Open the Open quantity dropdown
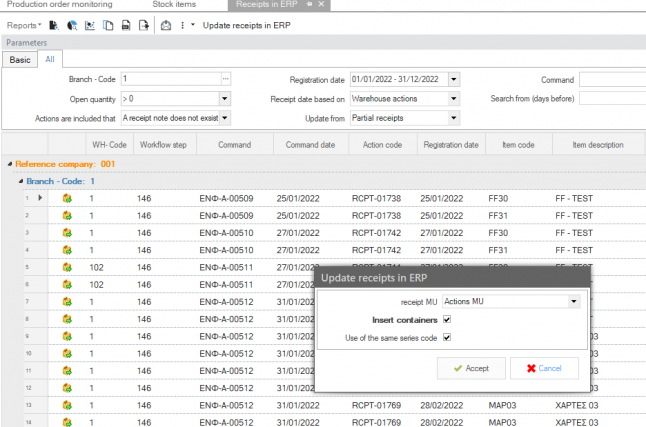The height and width of the screenshot is (427, 646). [x=225, y=99]
